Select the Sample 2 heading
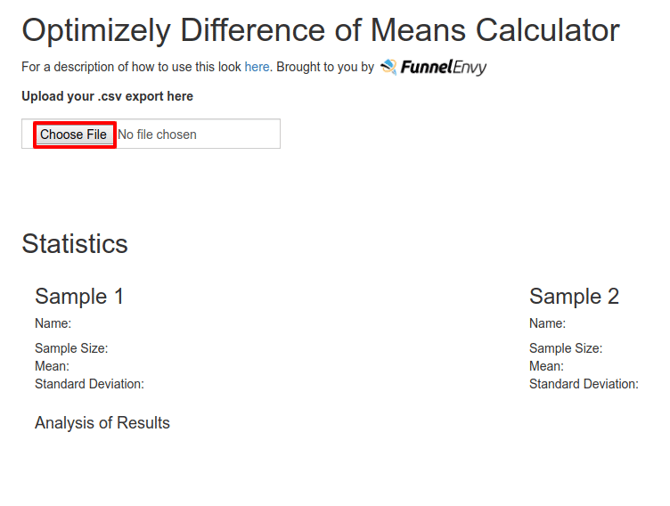Image resolution: width=670 pixels, height=506 pixels. tap(574, 297)
